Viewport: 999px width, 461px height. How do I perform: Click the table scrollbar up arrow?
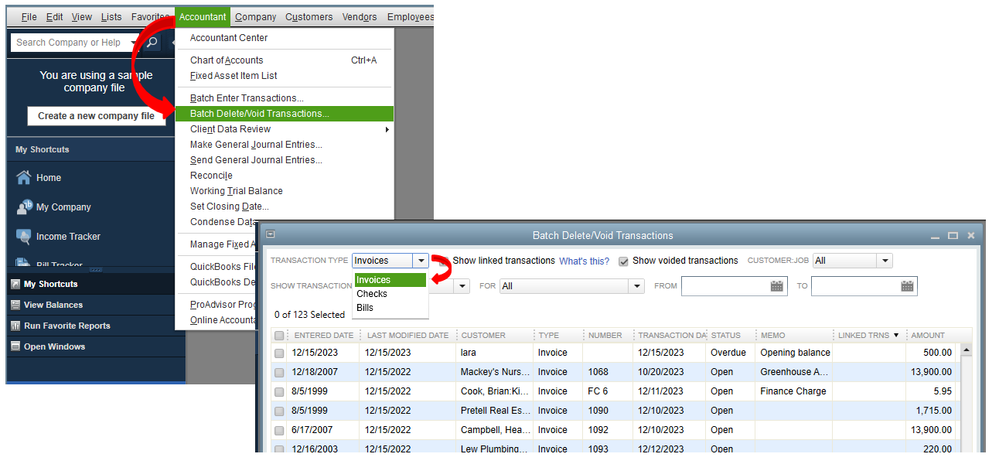[x=966, y=351]
